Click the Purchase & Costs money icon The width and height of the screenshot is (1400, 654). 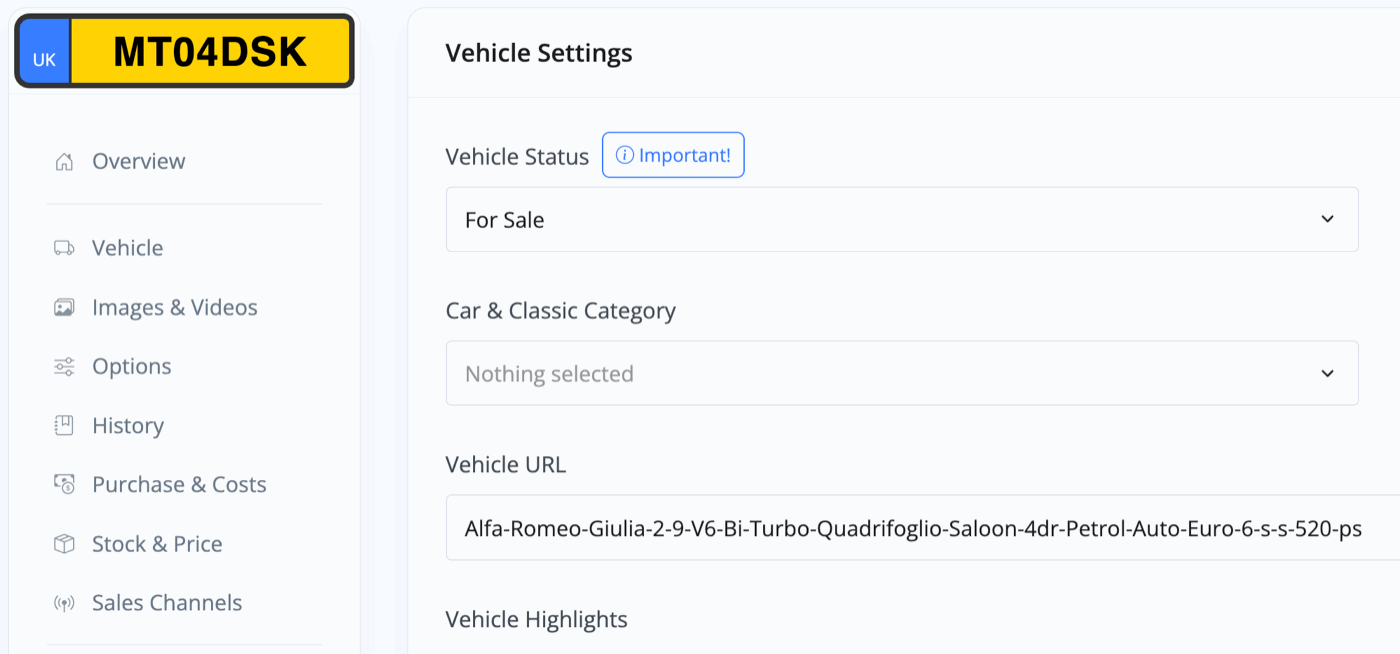point(64,484)
